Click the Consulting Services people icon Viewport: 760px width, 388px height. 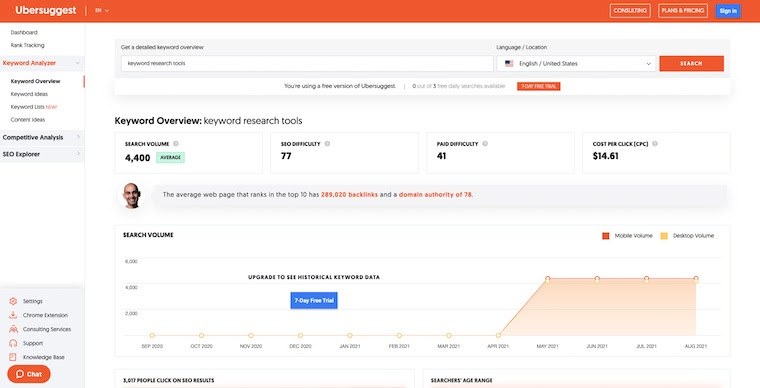(13, 329)
